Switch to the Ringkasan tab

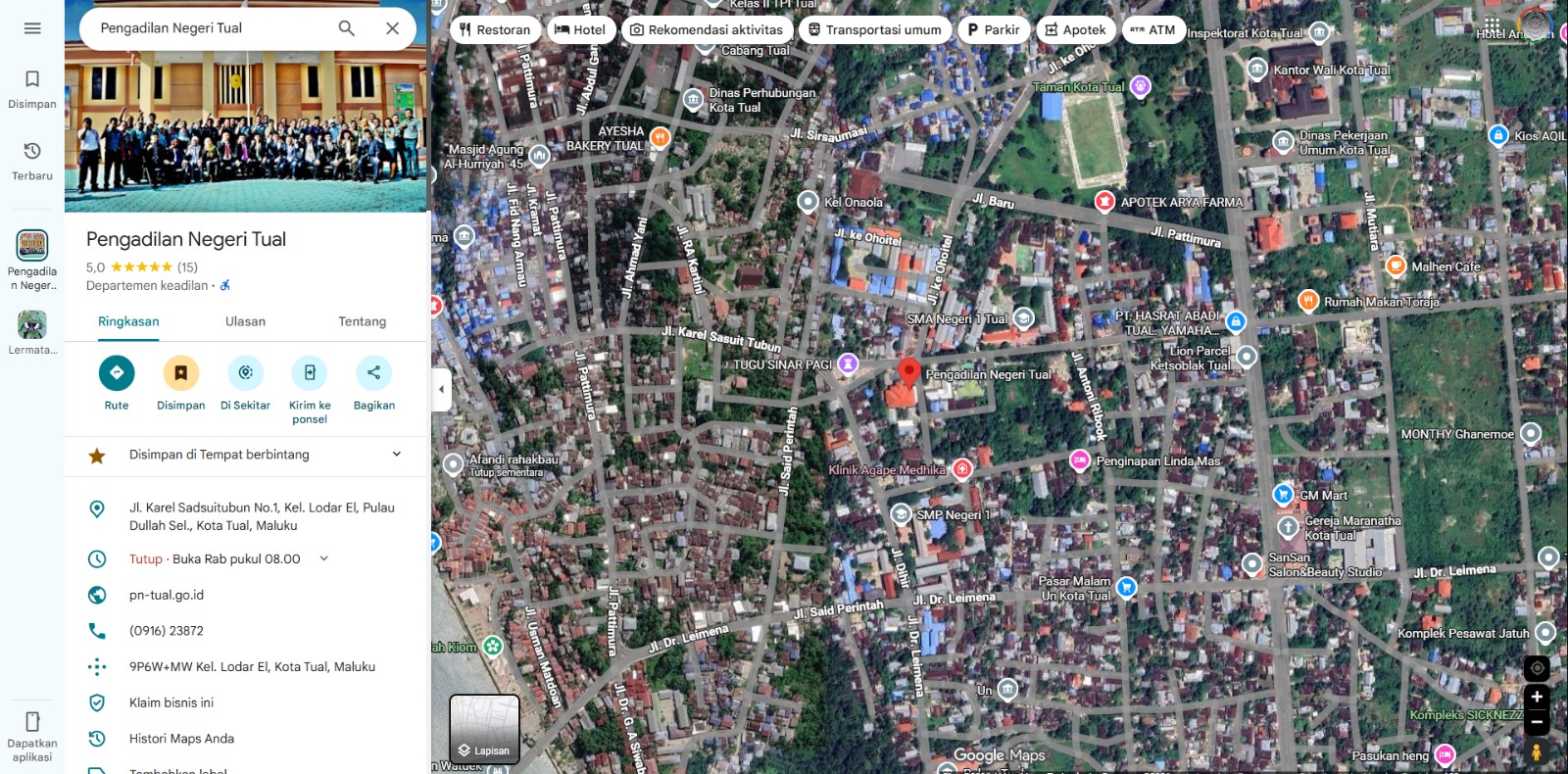pyautogui.click(x=128, y=321)
